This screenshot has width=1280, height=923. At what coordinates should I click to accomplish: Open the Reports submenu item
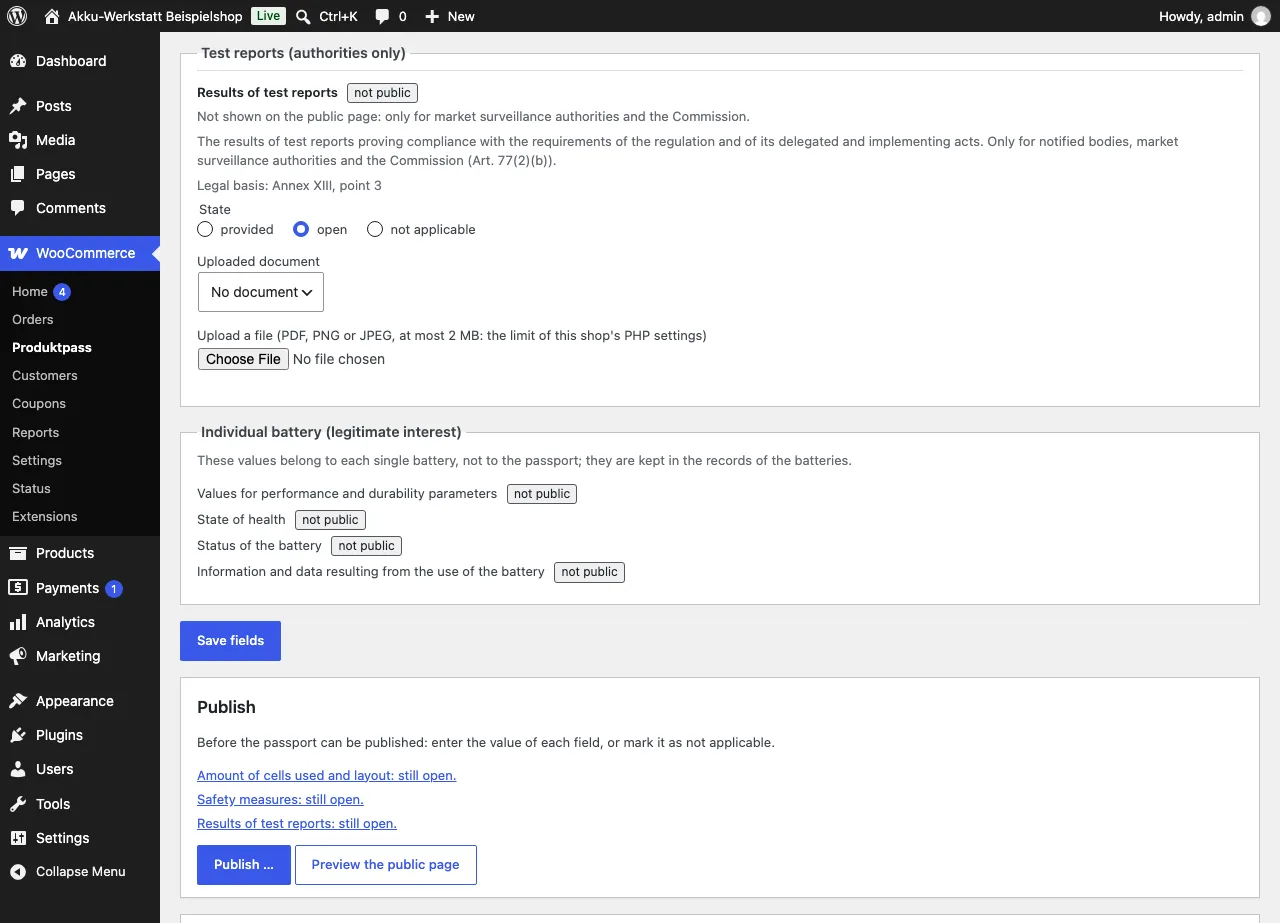click(x=36, y=432)
